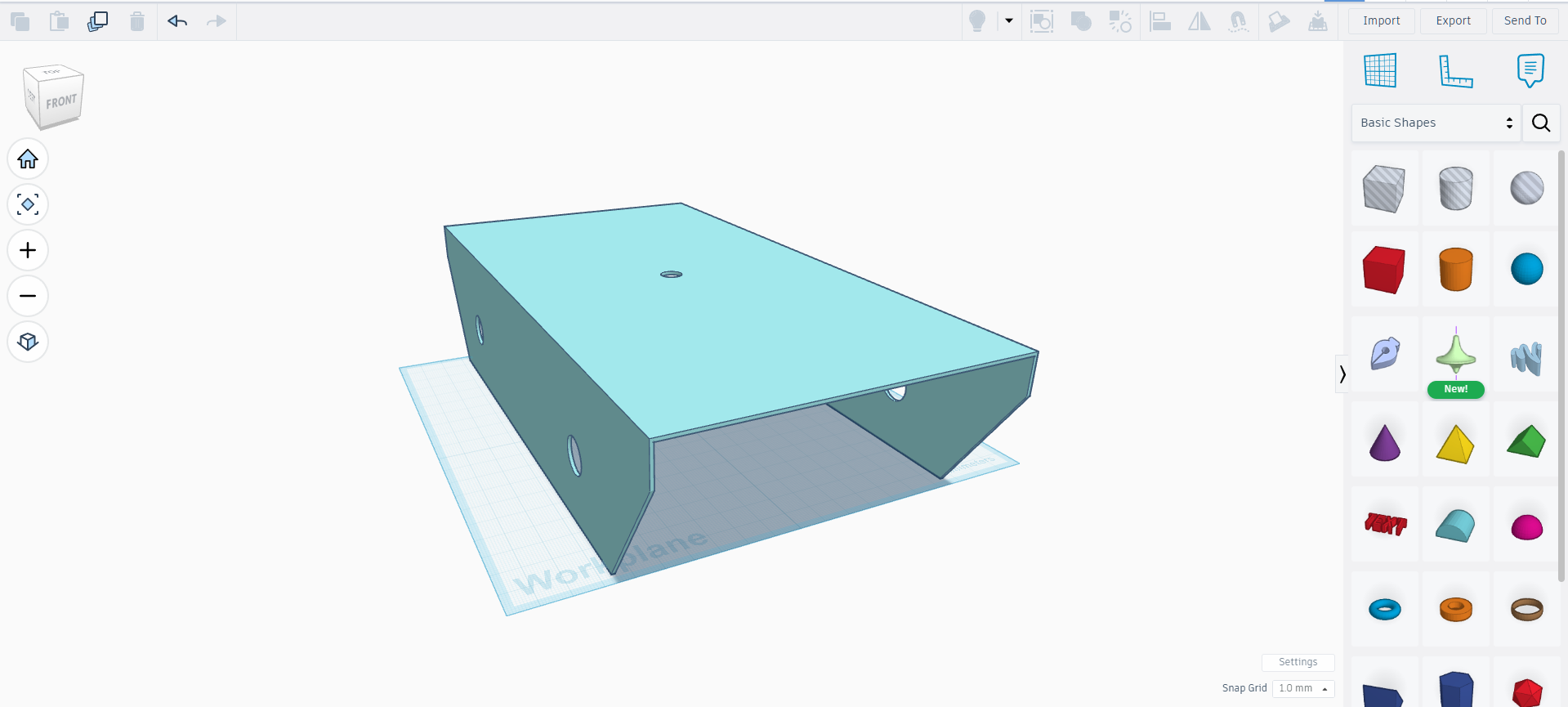Open the Snap Grid 1.0 mm dropdown
The width and height of the screenshot is (1568, 707).
(1303, 688)
